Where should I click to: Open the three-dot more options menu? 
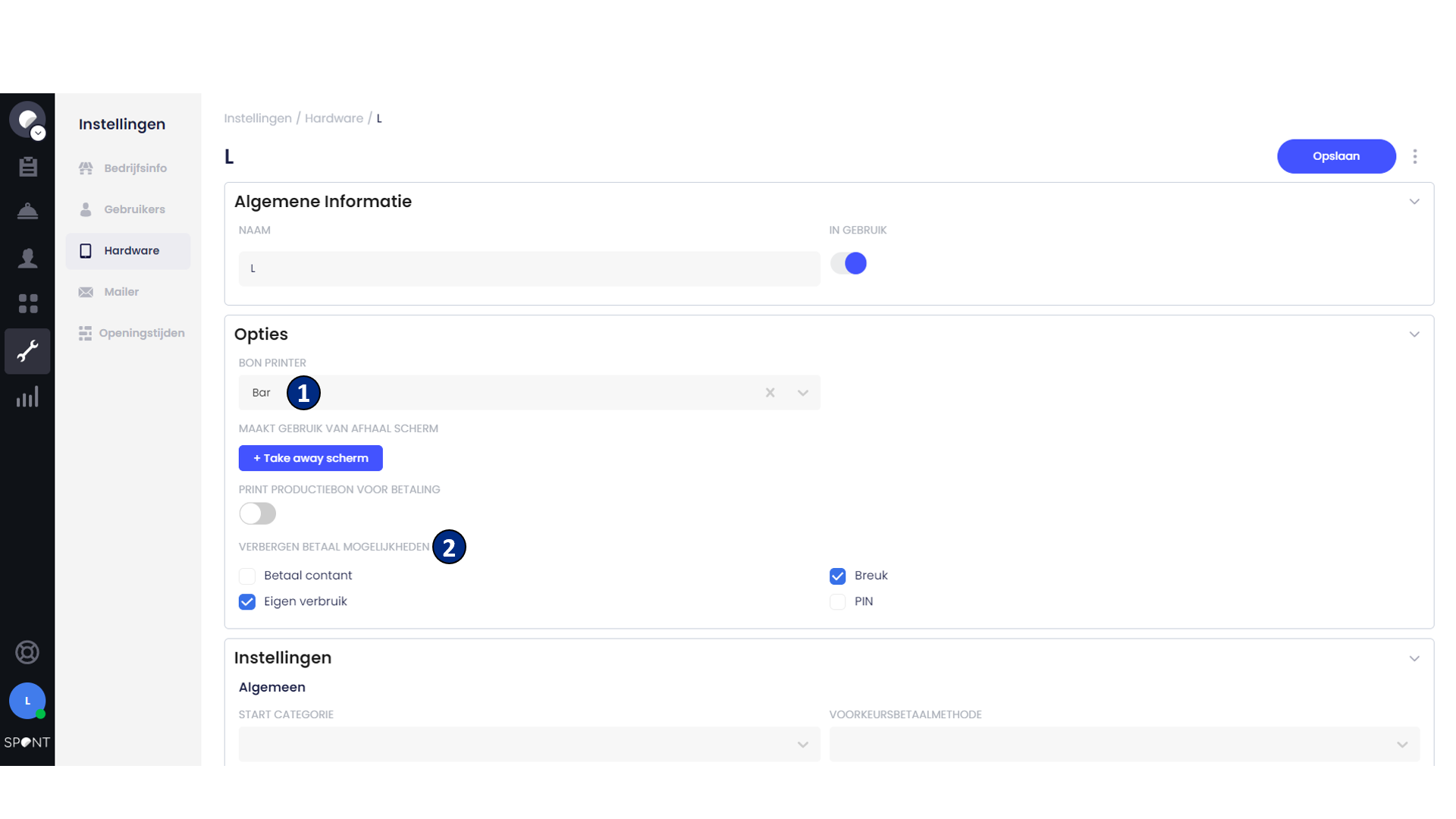pyautogui.click(x=1415, y=156)
